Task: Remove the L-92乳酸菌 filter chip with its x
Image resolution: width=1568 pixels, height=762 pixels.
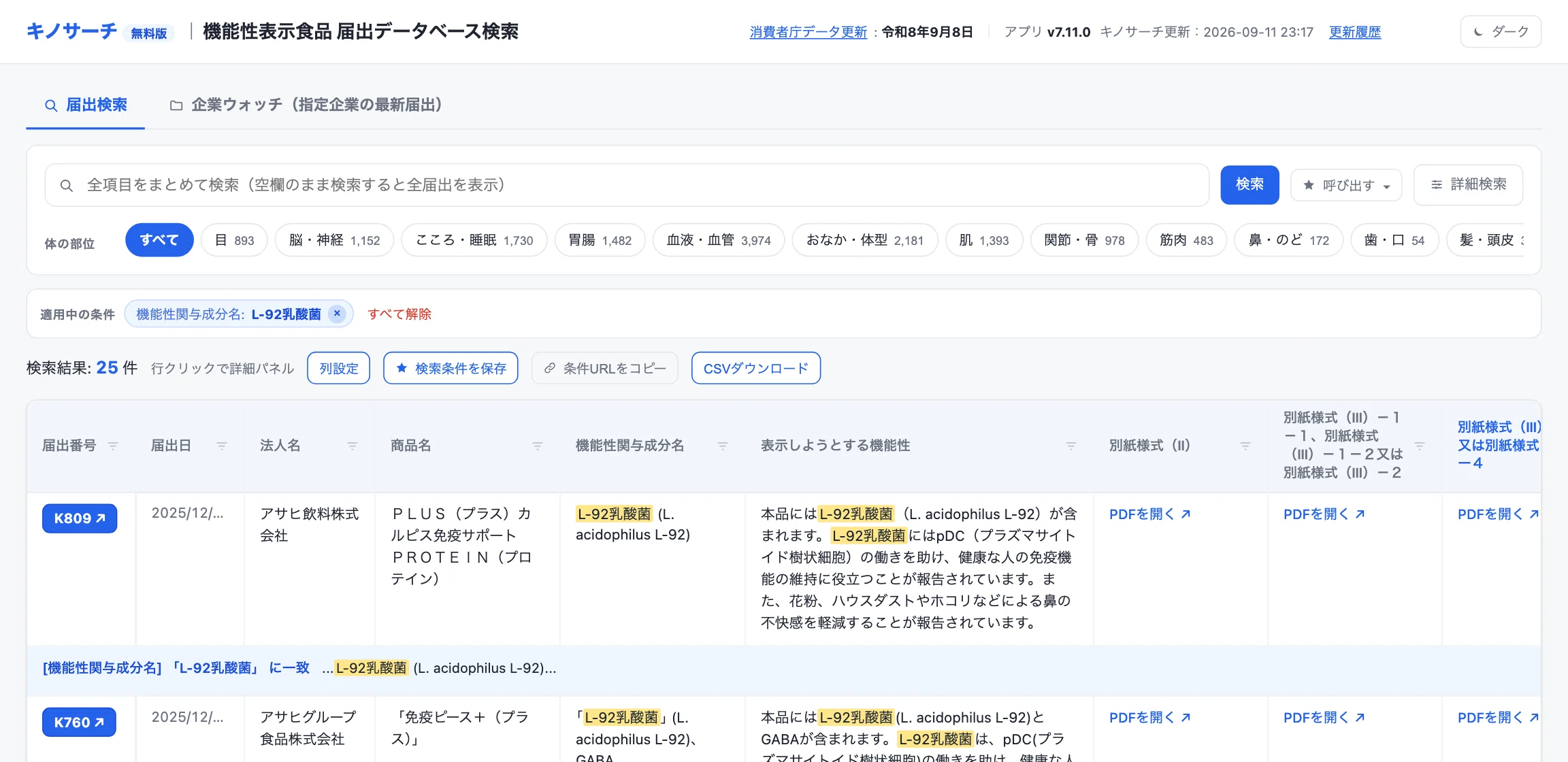Action: tap(337, 314)
